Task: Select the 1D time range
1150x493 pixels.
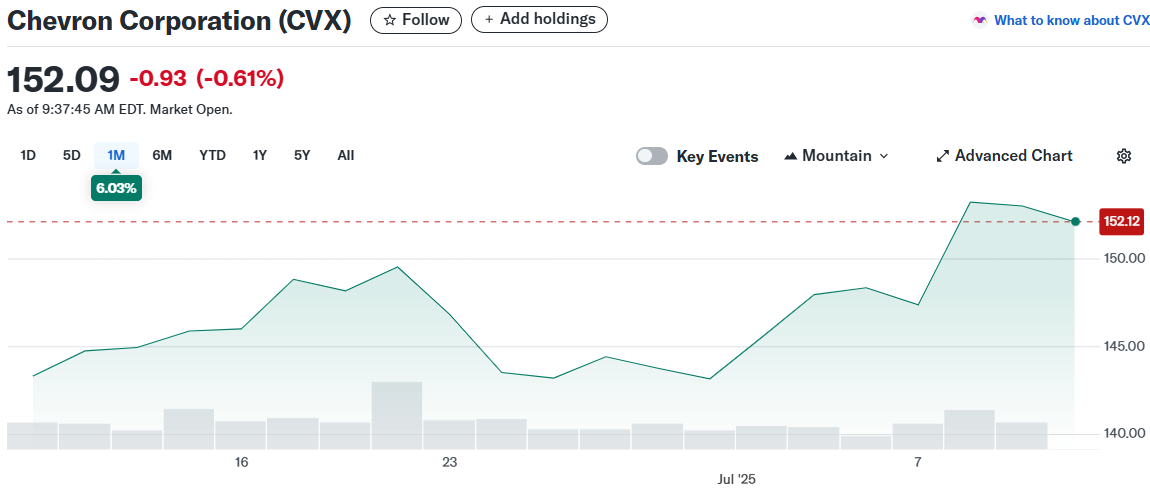Action: pos(28,156)
